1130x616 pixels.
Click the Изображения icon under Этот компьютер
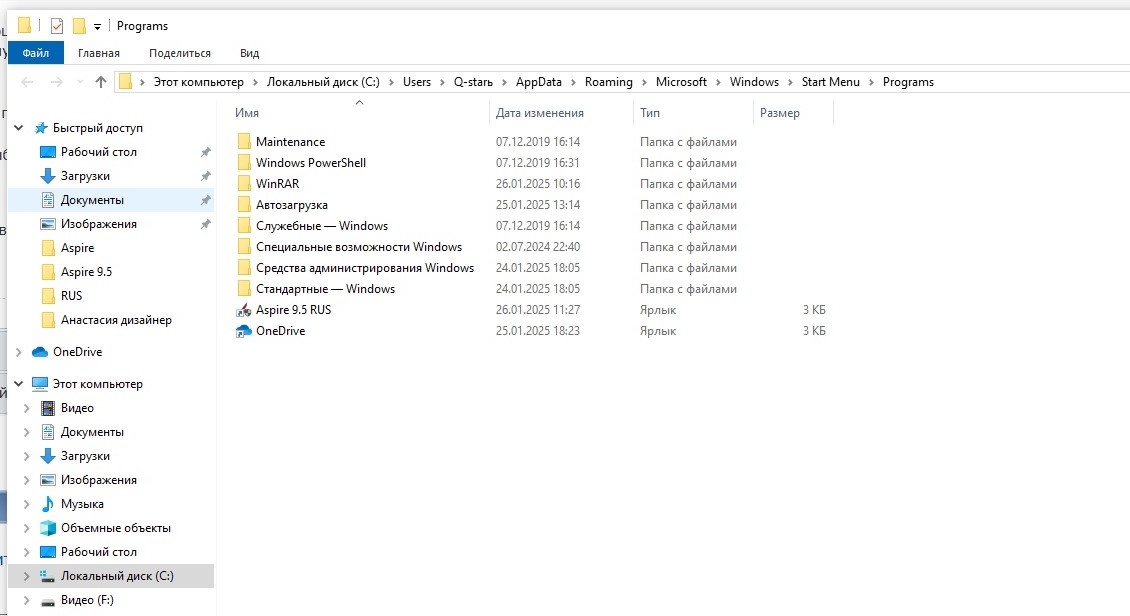(48, 480)
